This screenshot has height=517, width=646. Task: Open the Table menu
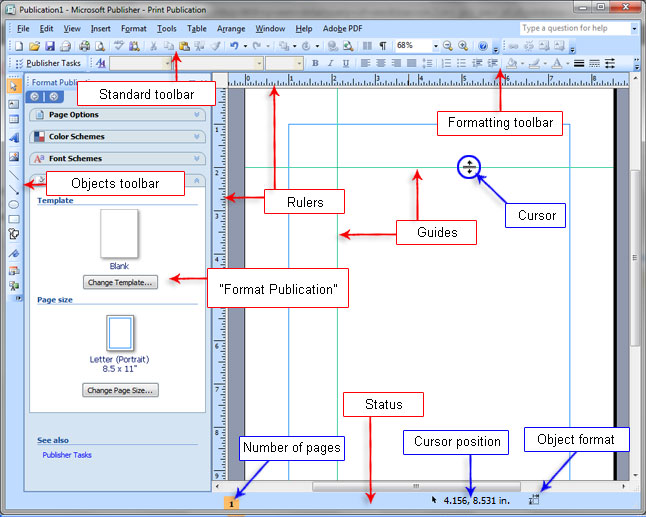pos(197,28)
